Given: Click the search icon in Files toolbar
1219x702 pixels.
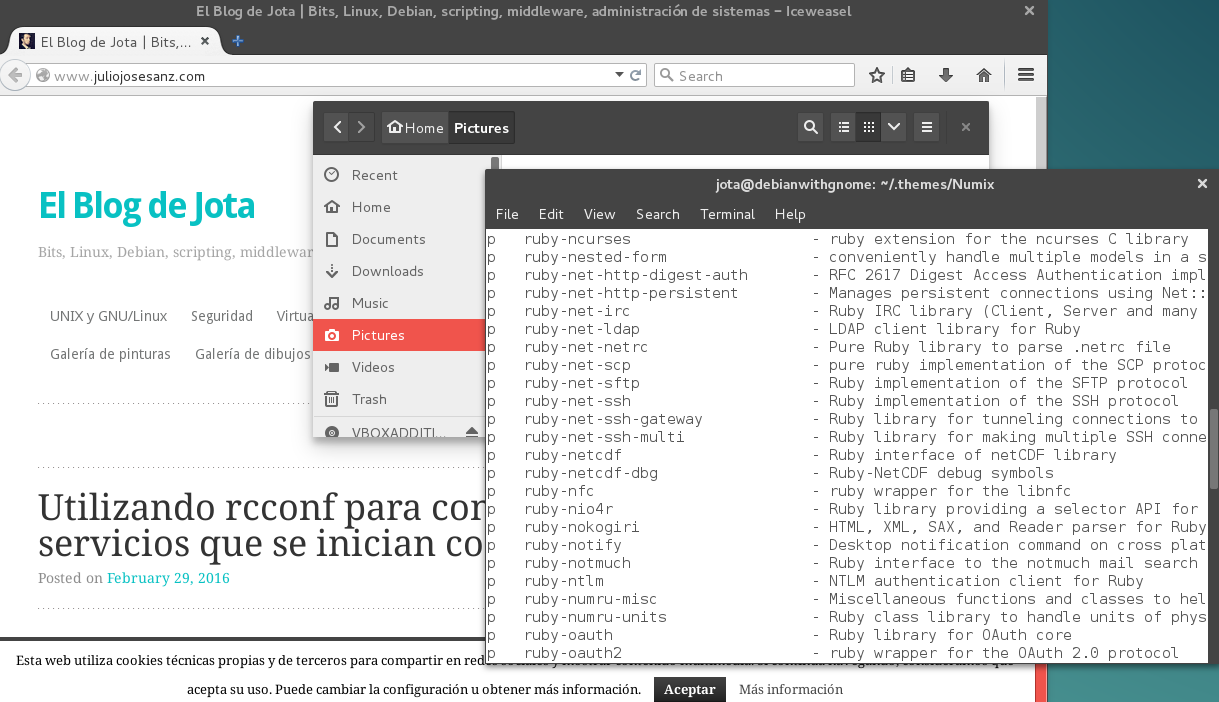Looking at the screenshot, I should 811,127.
